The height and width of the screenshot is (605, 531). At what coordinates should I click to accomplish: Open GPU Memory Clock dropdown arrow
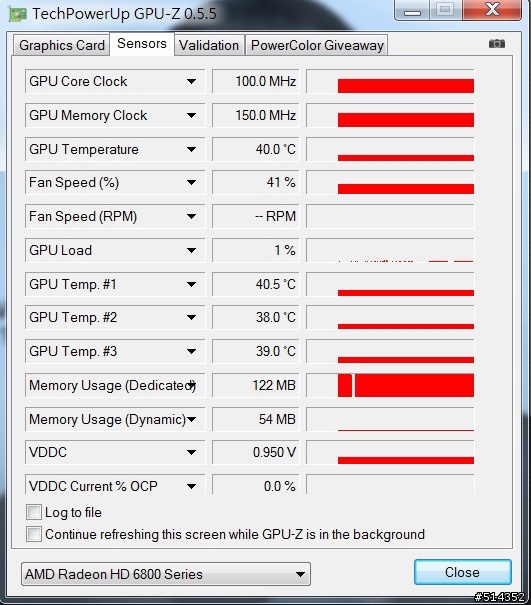pos(191,115)
